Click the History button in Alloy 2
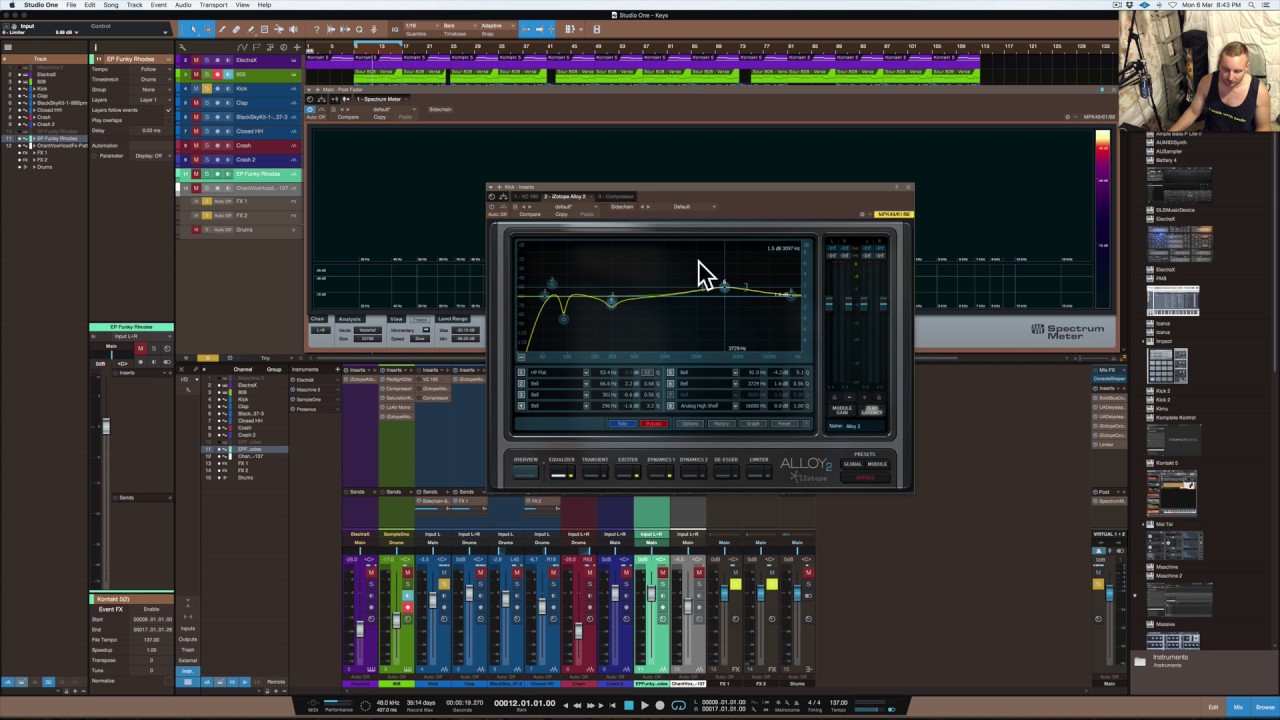Screen dimensions: 1280x720 pyautogui.click(x=721, y=424)
